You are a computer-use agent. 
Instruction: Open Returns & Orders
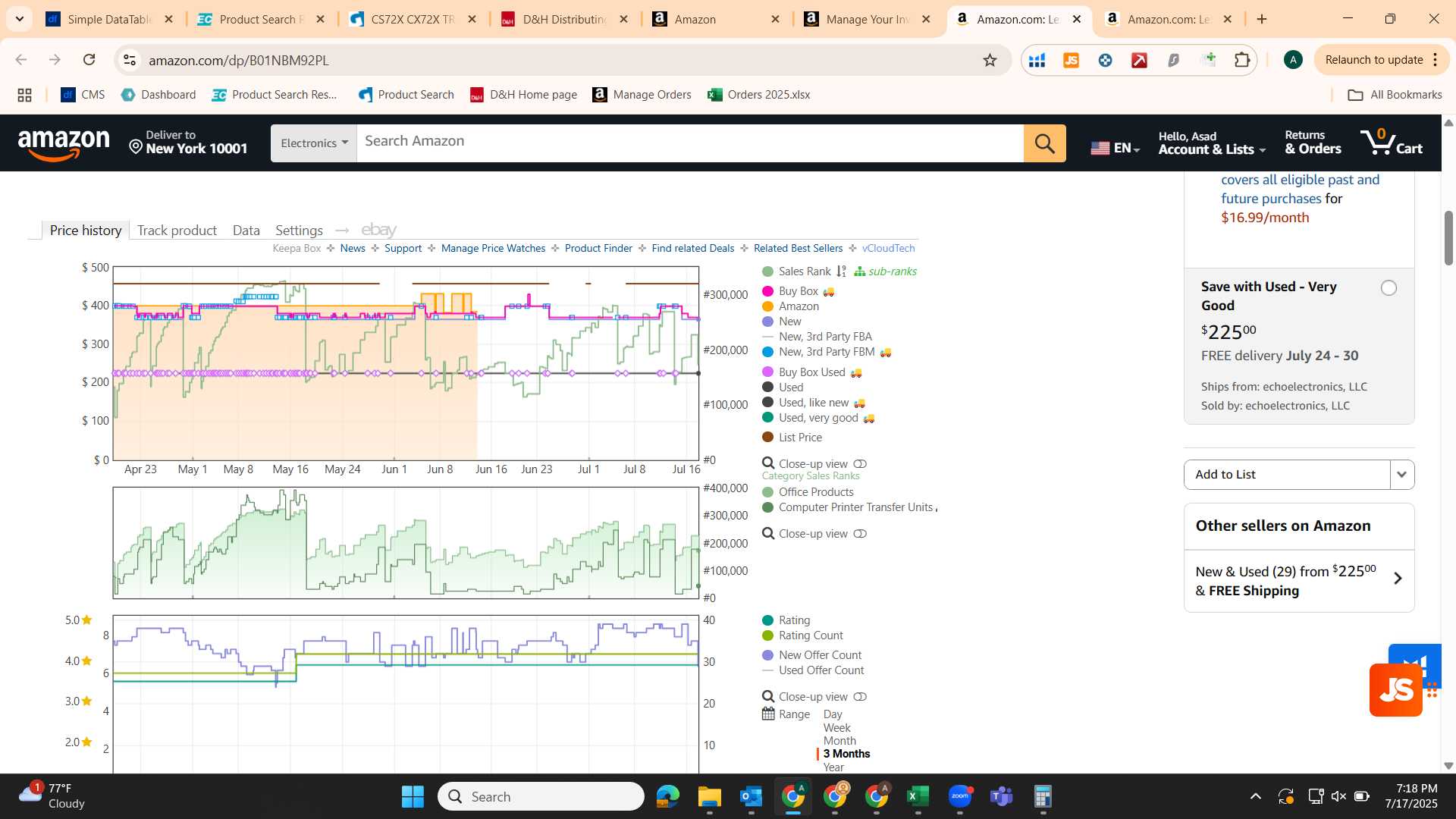click(x=1313, y=143)
